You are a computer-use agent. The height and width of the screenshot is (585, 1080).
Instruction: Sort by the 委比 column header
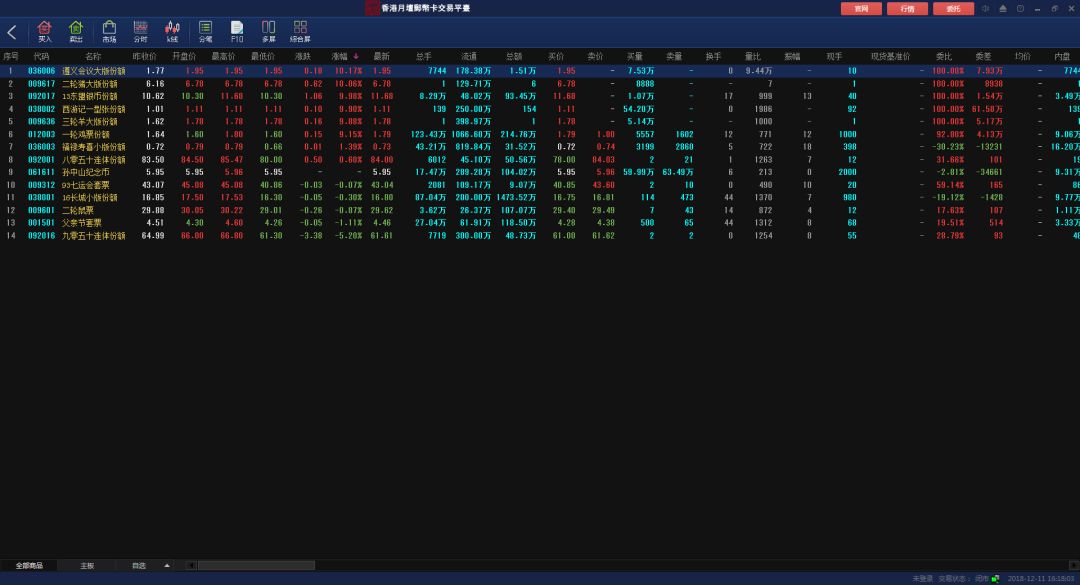coord(944,57)
